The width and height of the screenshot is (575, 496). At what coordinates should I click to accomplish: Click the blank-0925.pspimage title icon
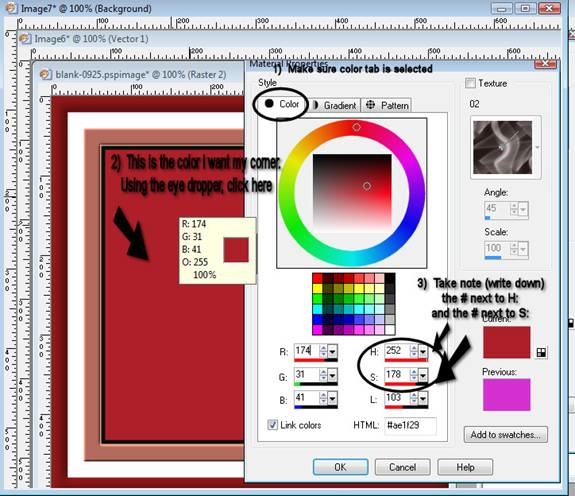(x=45, y=74)
